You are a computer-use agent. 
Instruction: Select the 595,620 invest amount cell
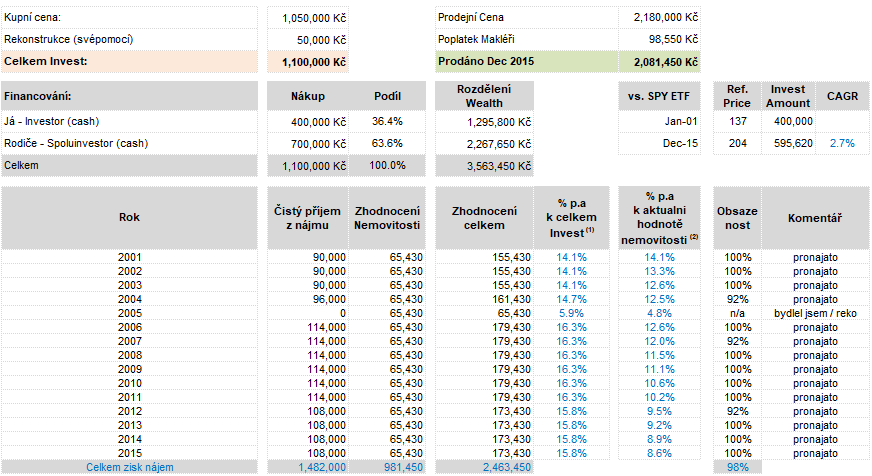pos(788,143)
